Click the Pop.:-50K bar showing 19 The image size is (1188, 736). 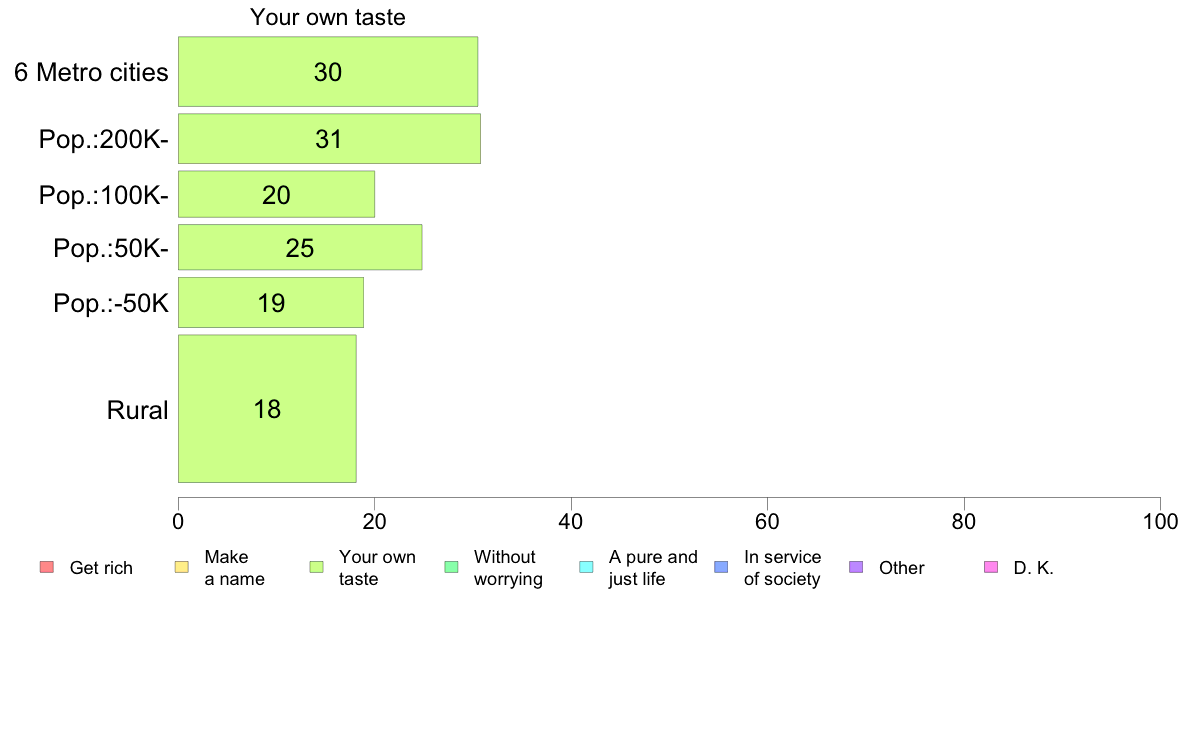coord(271,302)
